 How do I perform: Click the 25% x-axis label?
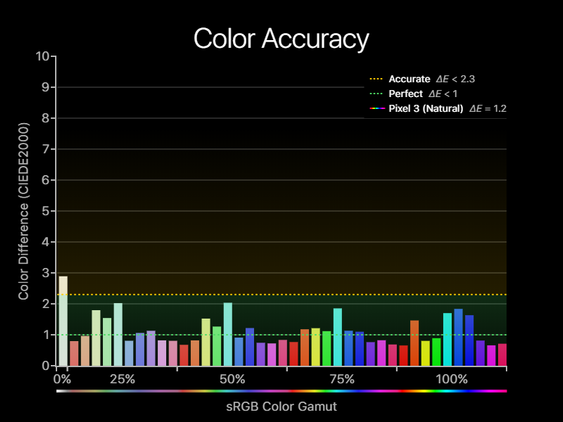(122, 379)
